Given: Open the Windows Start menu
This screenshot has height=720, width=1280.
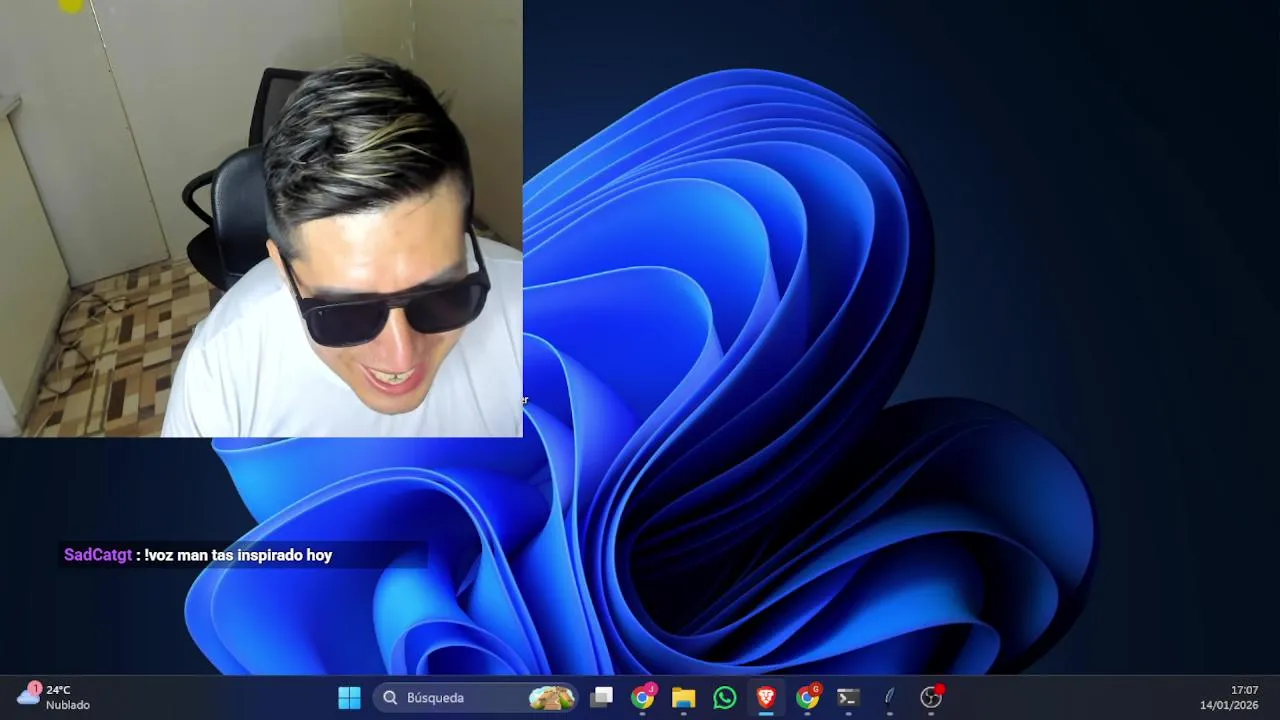Looking at the screenshot, I should [x=349, y=697].
